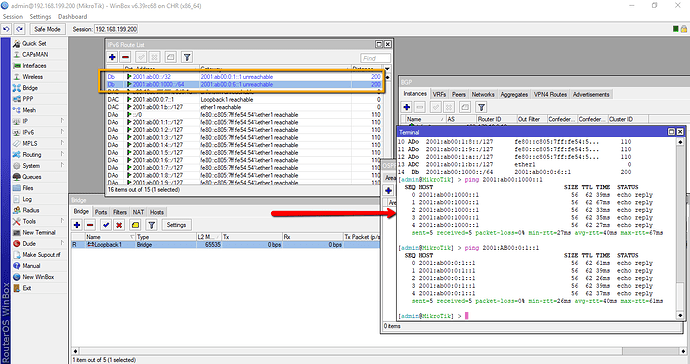Click comment icon in IPv6 Route List

pyautogui.click(x=171, y=57)
